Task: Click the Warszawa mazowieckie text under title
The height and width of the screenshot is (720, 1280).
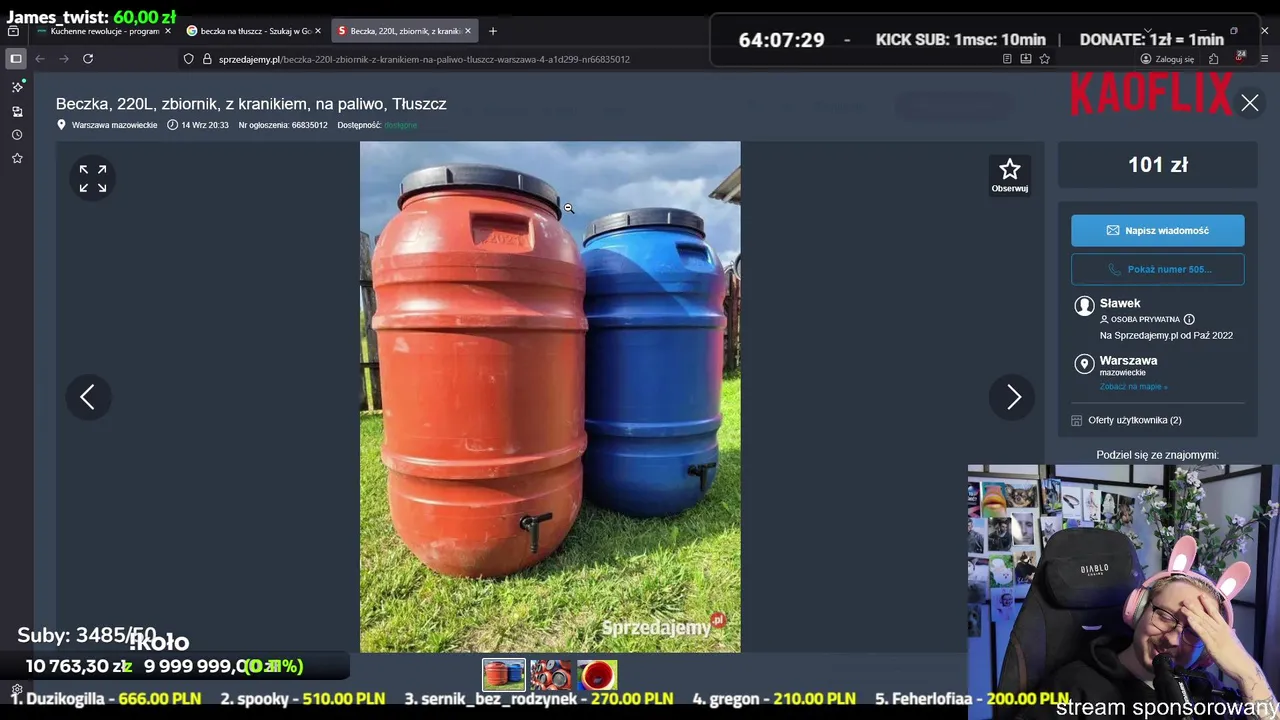Action: 114,125
